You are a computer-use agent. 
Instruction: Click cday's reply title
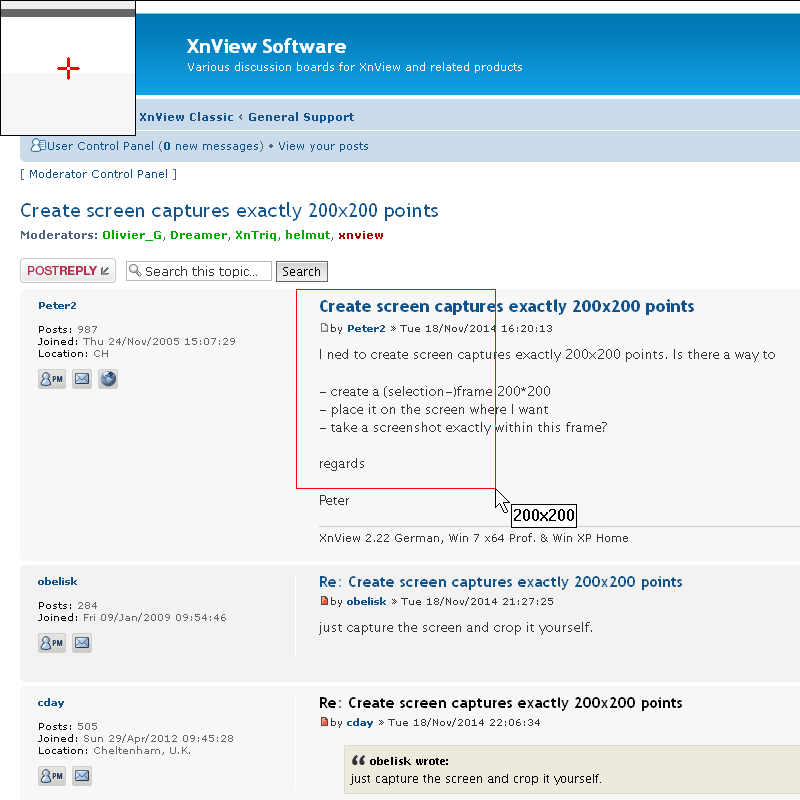point(501,703)
